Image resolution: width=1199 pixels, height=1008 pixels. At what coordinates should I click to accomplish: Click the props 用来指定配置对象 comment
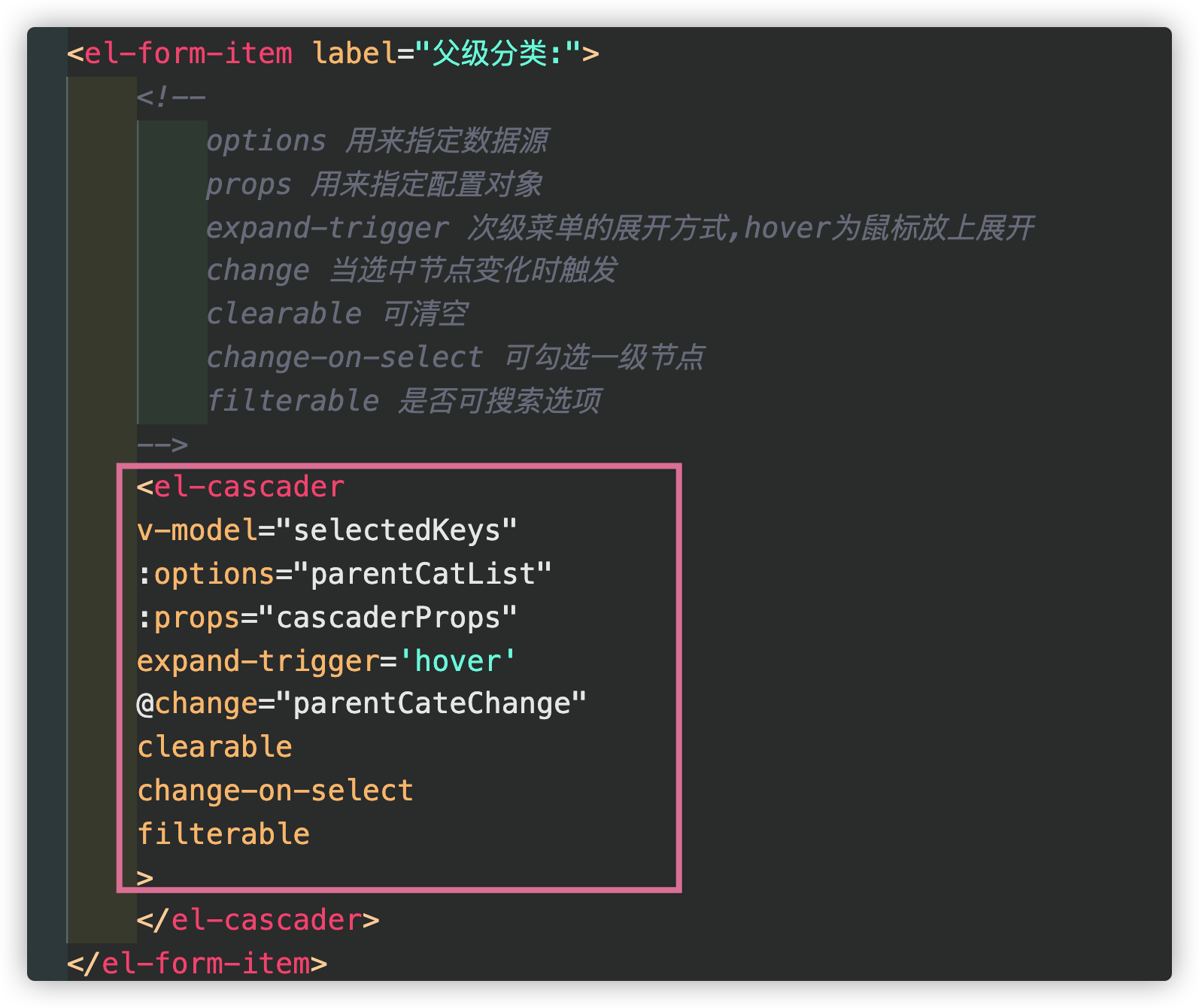tap(375, 184)
